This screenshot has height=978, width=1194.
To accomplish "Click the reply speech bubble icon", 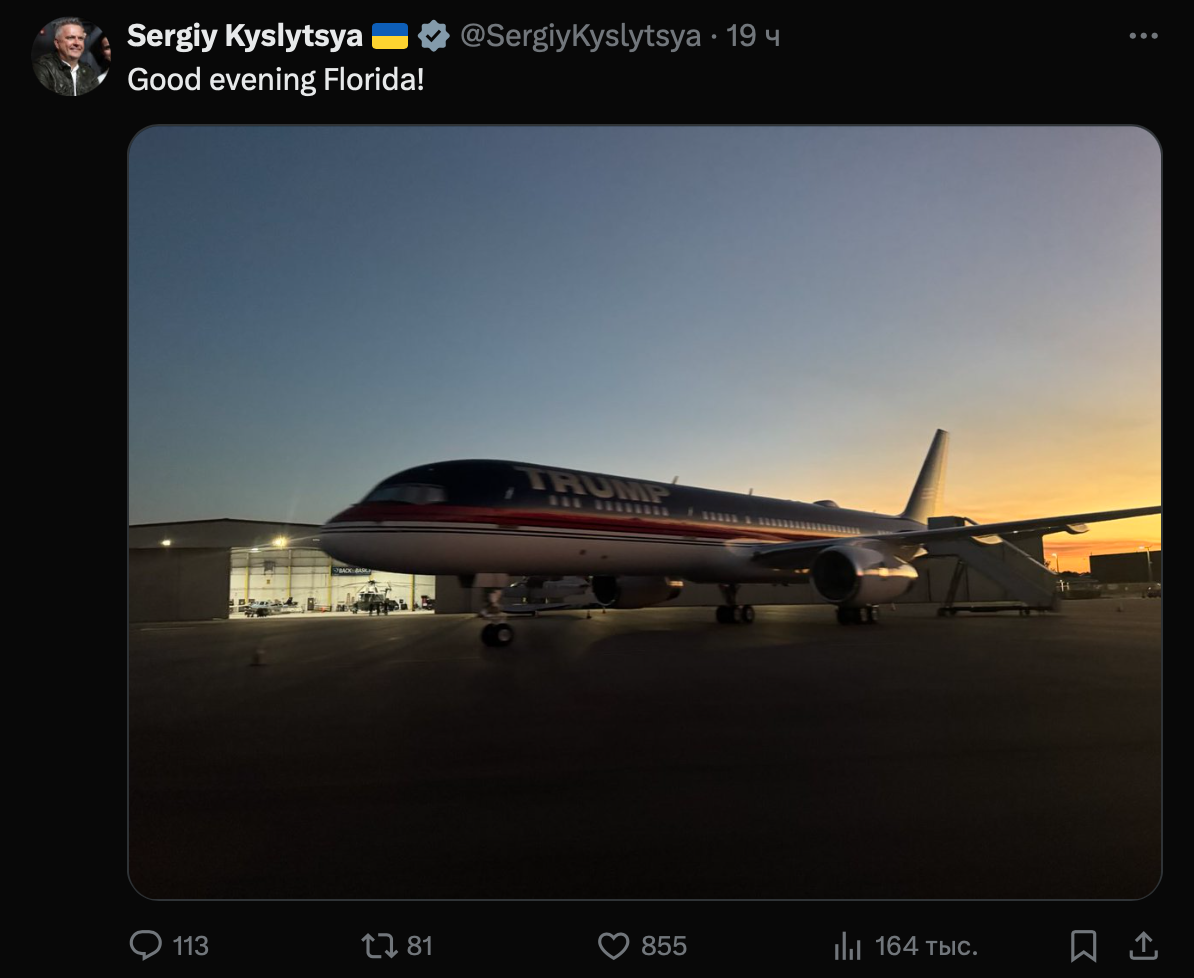I will (146, 945).
